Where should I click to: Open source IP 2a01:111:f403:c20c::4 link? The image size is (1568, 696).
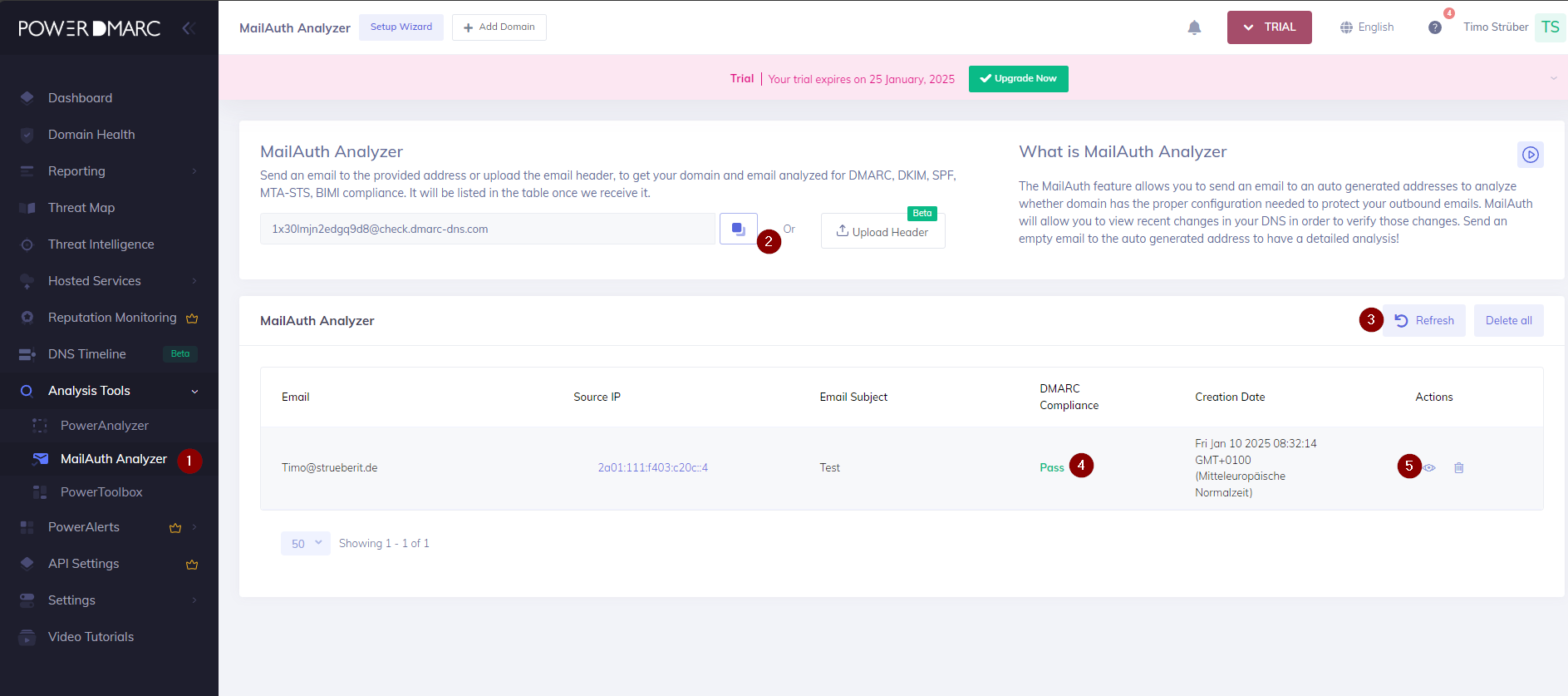click(652, 468)
